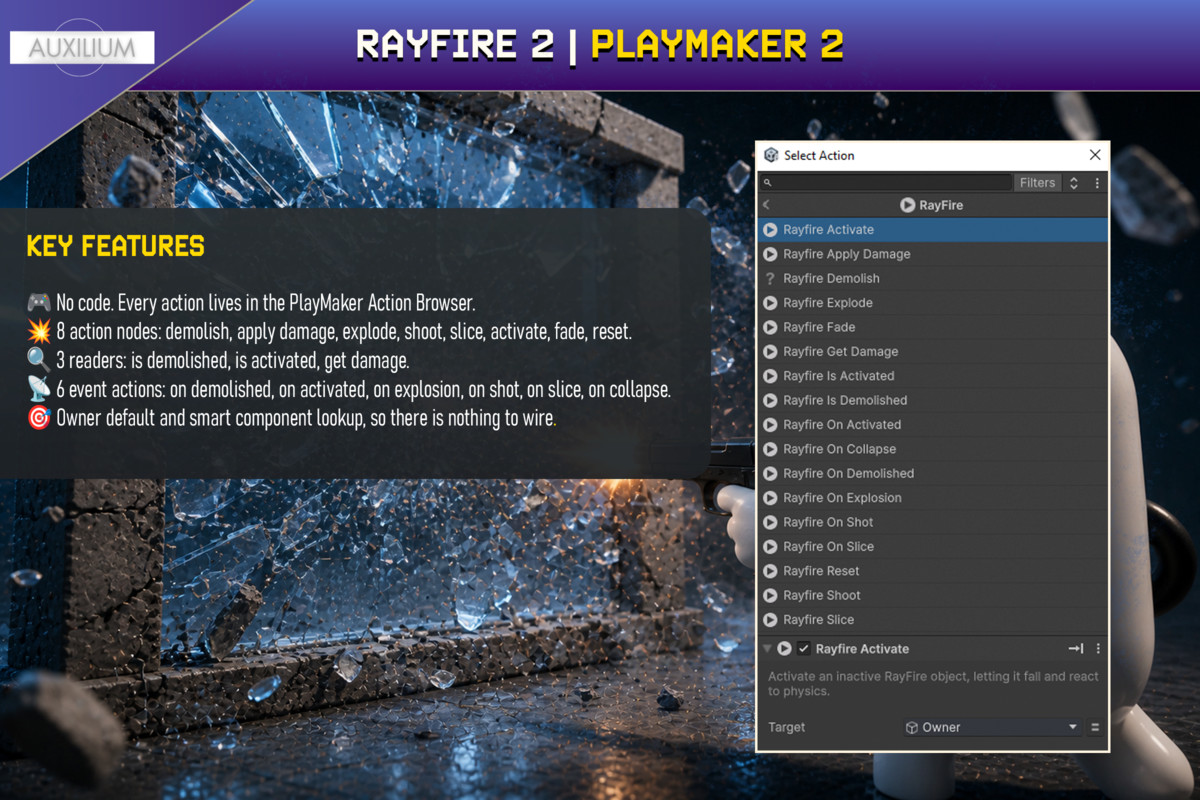Image resolution: width=1200 pixels, height=800 pixels.
Task: Click the play icon beside Rayfire Reset
Action: click(x=770, y=571)
